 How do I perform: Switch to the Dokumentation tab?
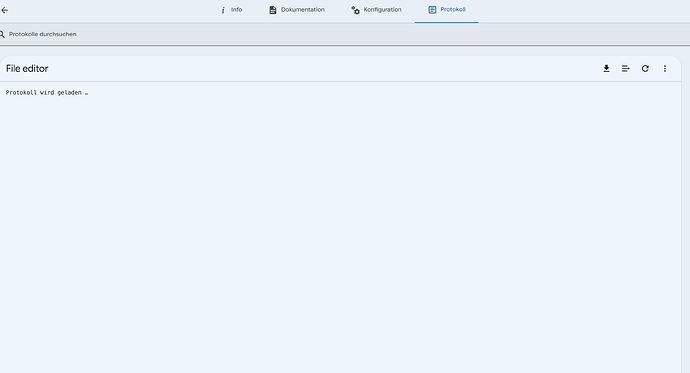pos(297,10)
